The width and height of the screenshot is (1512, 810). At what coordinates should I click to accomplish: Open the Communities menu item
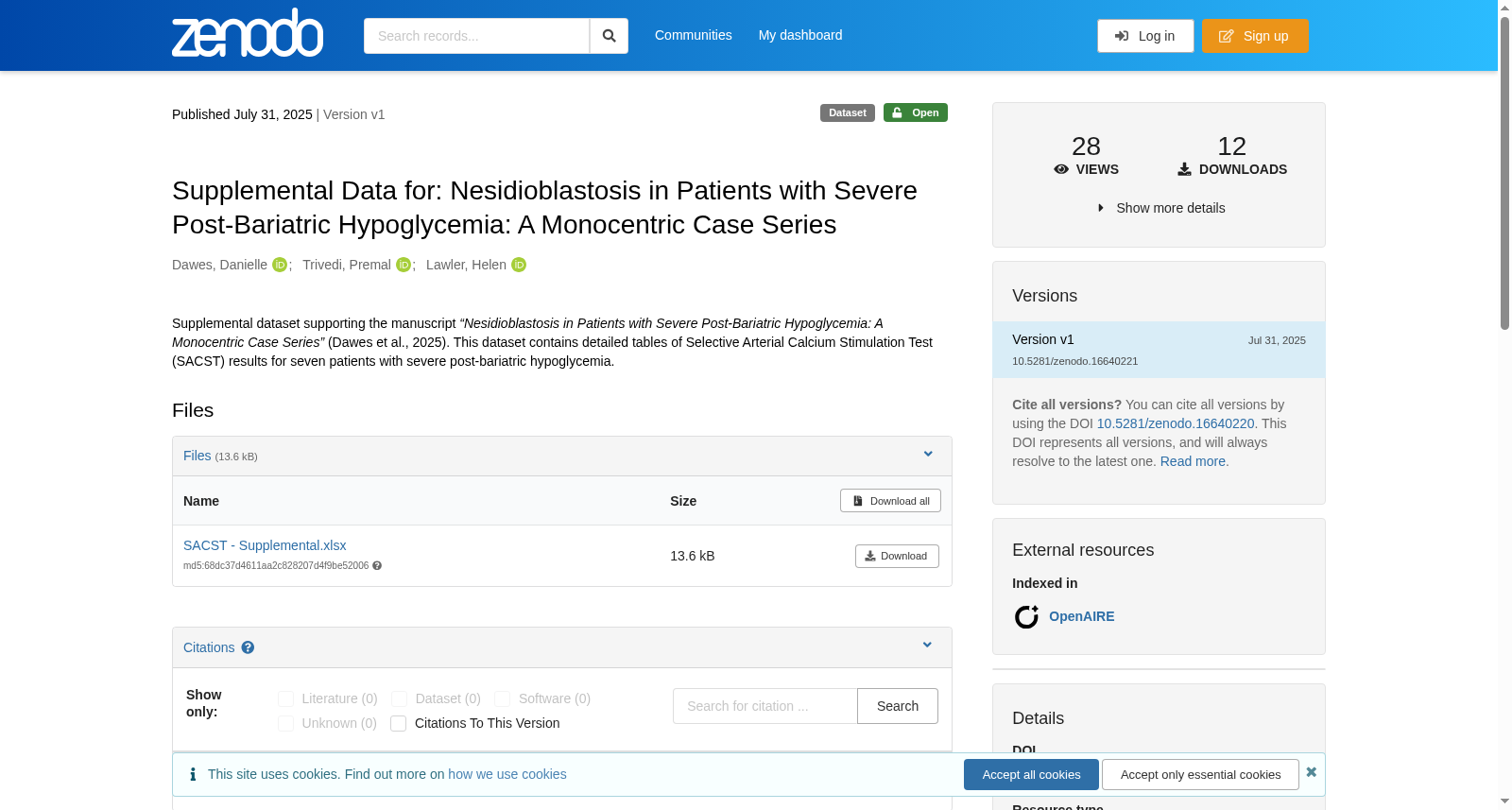pos(694,35)
